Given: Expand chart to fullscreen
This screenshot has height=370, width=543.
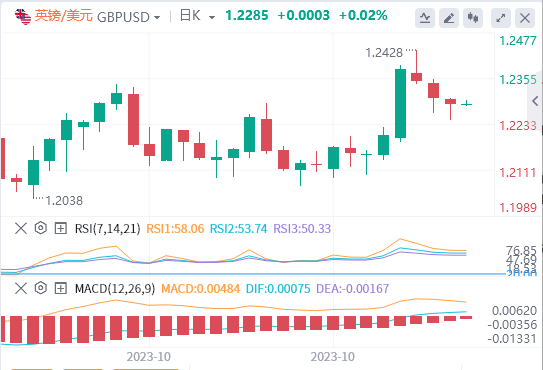Looking at the screenshot, I should pos(501,17).
